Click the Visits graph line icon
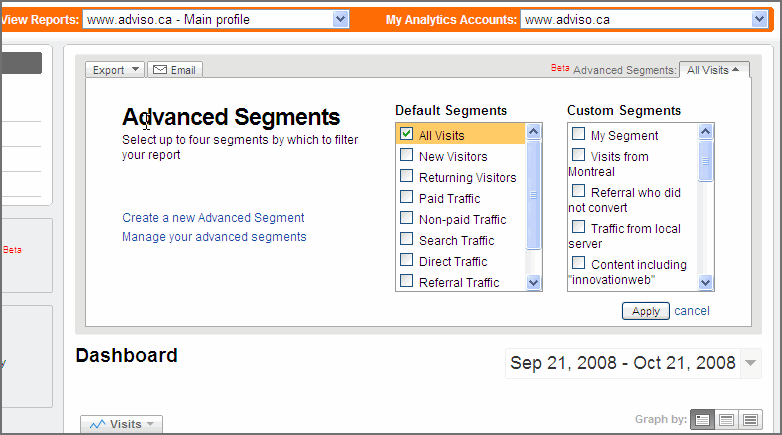Image resolution: width=782 pixels, height=435 pixels. click(97, 424)
